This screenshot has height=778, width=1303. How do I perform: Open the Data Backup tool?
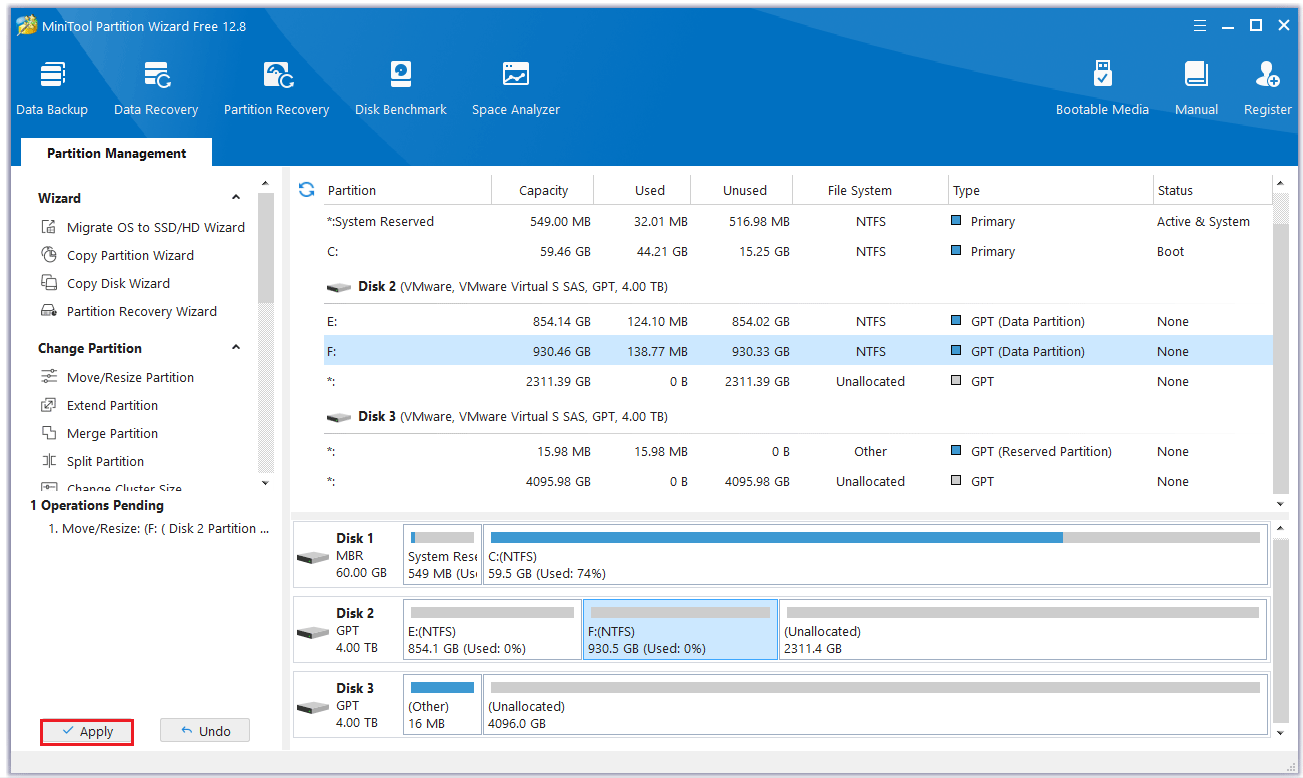(52, 88)
